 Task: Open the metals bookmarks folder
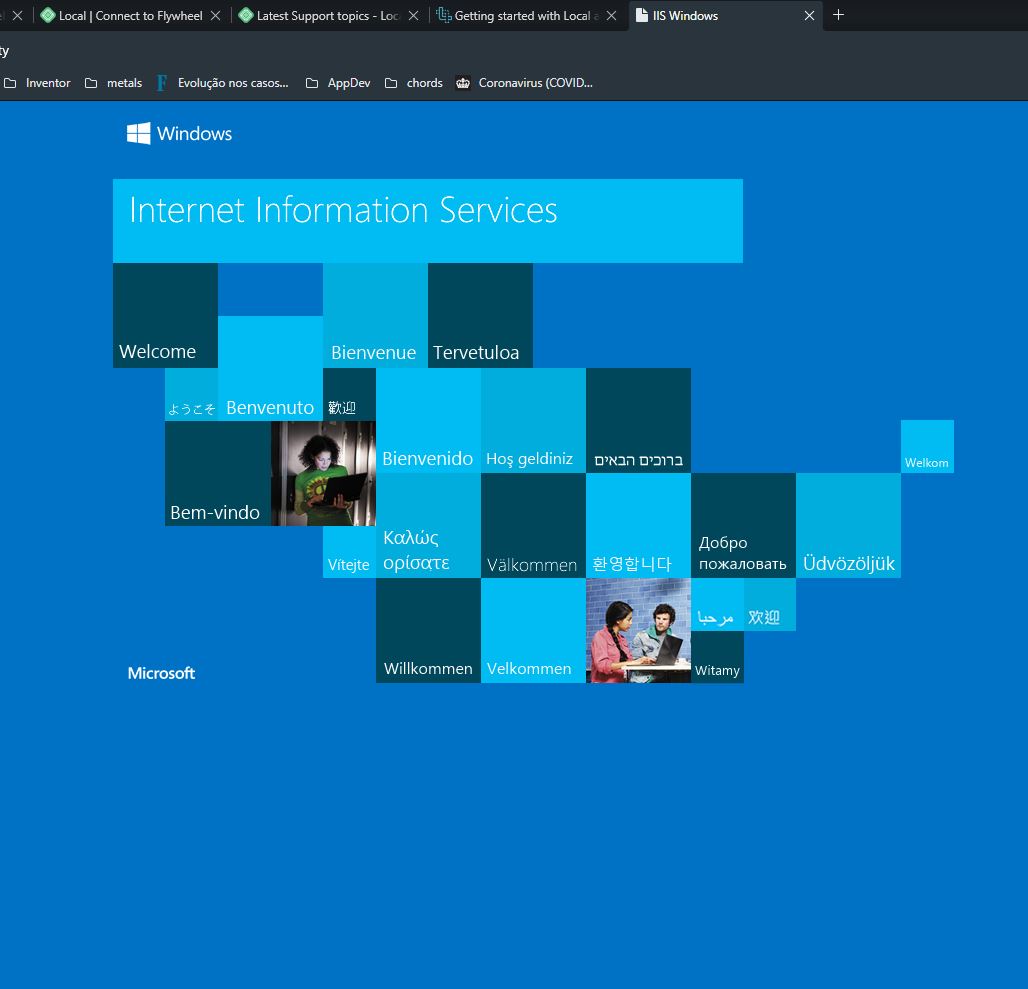point(114,83)
